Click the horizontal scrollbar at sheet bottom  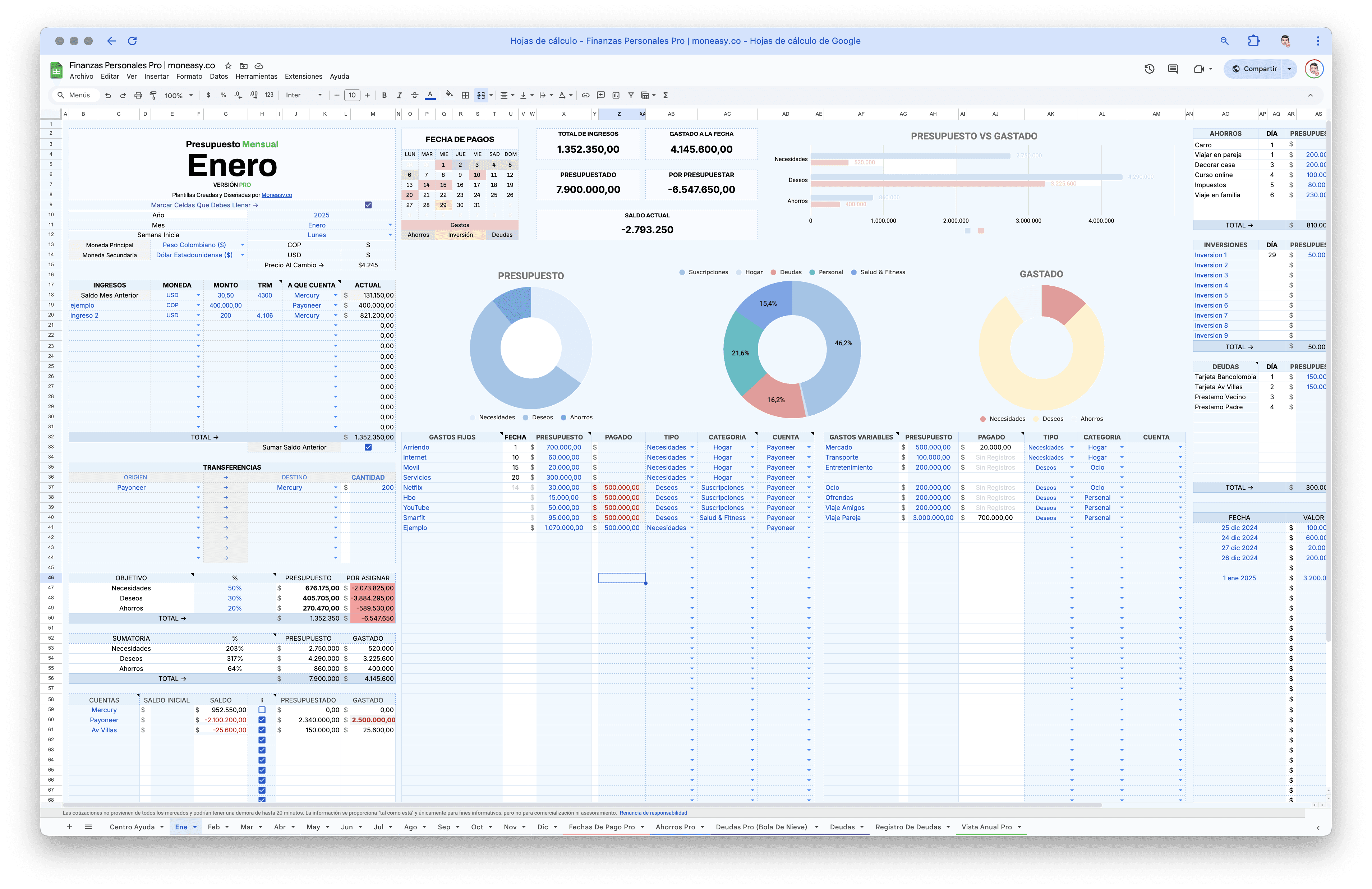(582, 805)
